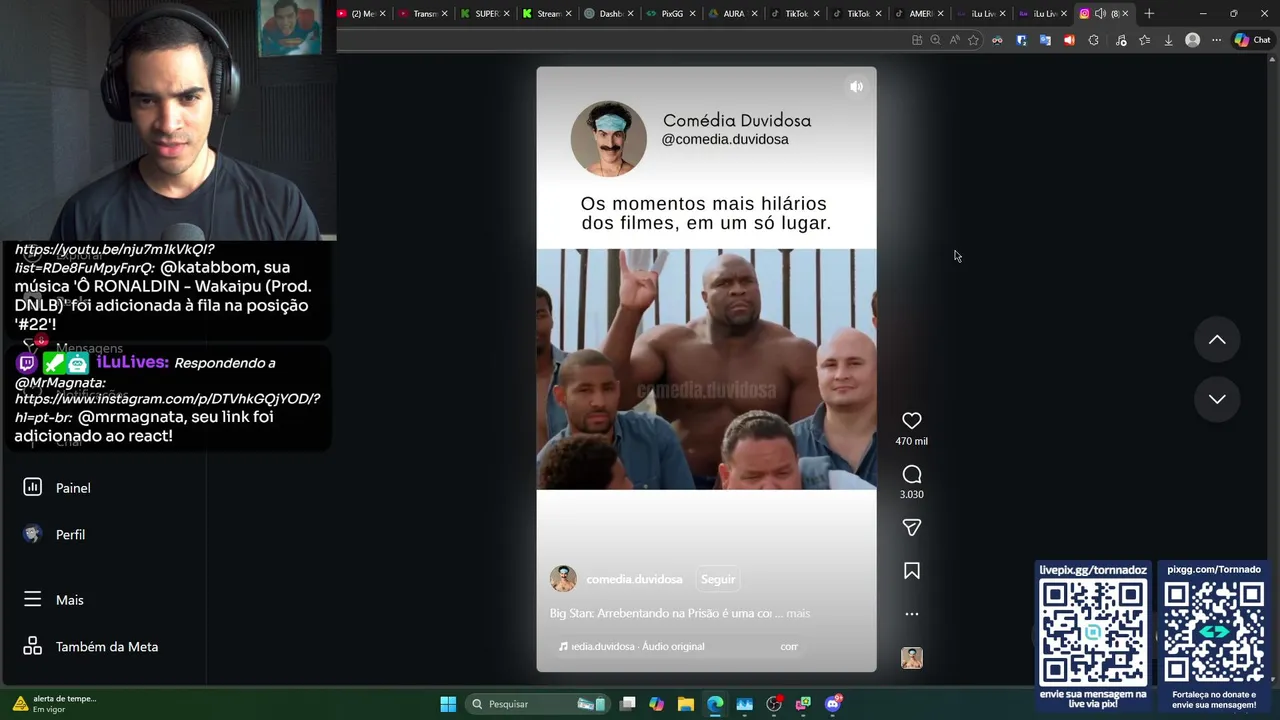
Task: Open browser downloads icon
Action: pos(1168,40)
